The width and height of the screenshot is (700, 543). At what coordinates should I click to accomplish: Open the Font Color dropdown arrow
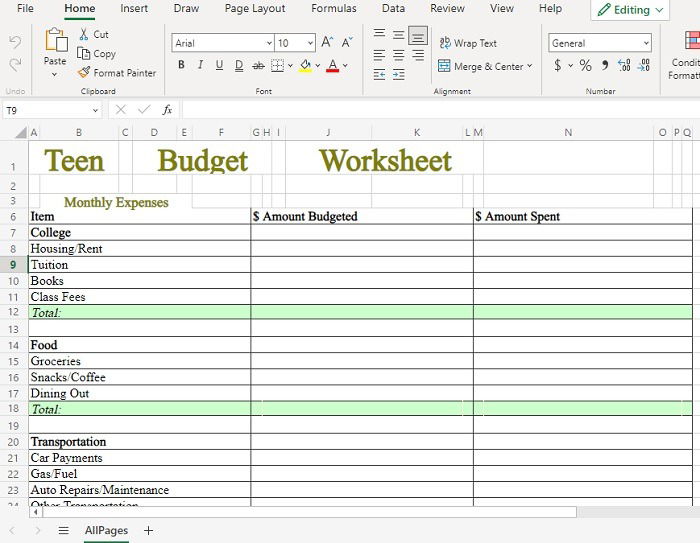click(345, 66)
